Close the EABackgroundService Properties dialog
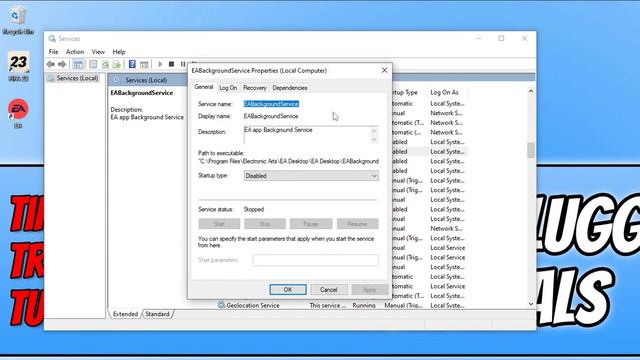Screen dimensions: 640x360 [x=384, y=70]
